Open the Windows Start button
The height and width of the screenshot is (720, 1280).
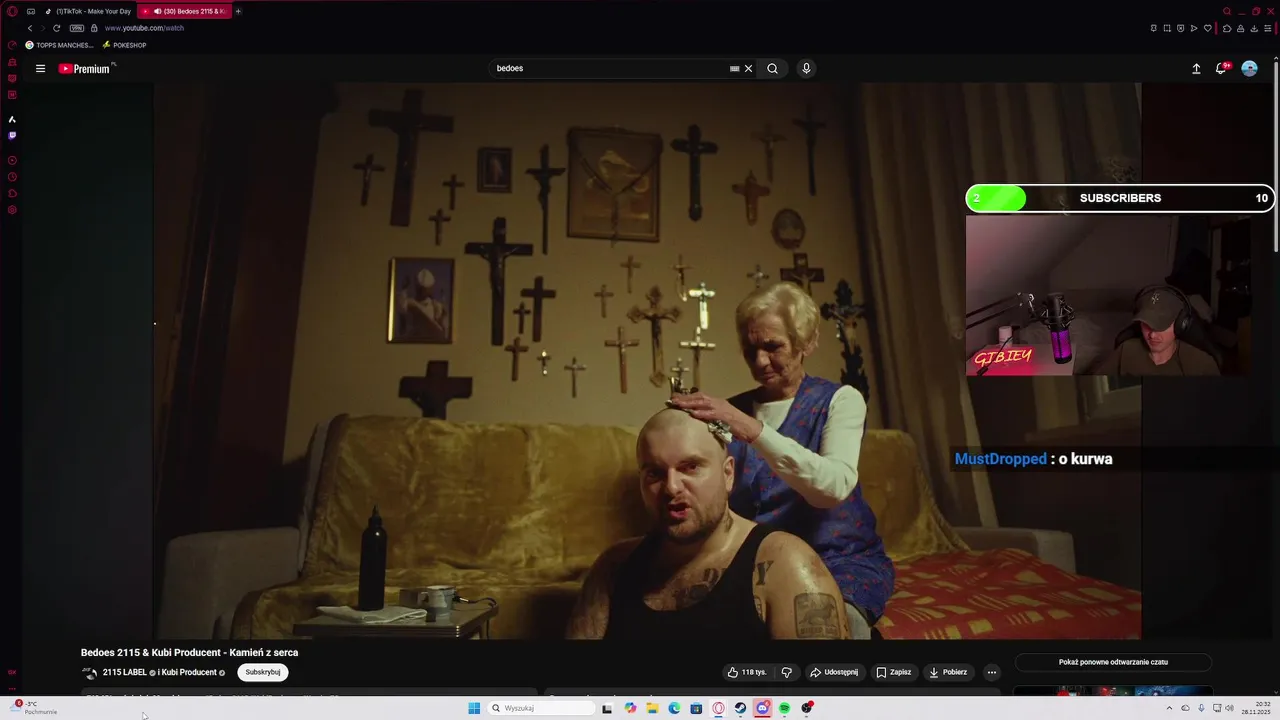(x=474, y=708)
